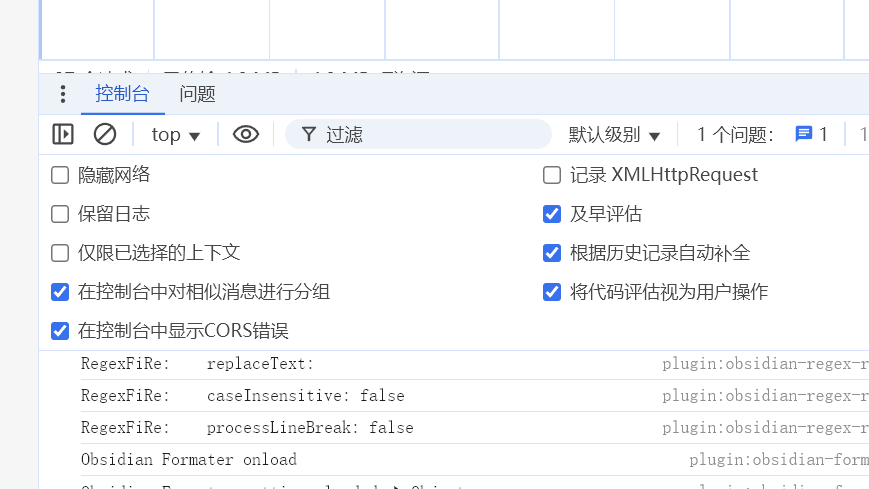The image size is (869, 489).
Task: Disable the 及早评估 checkbox
Action: [552, 214]
